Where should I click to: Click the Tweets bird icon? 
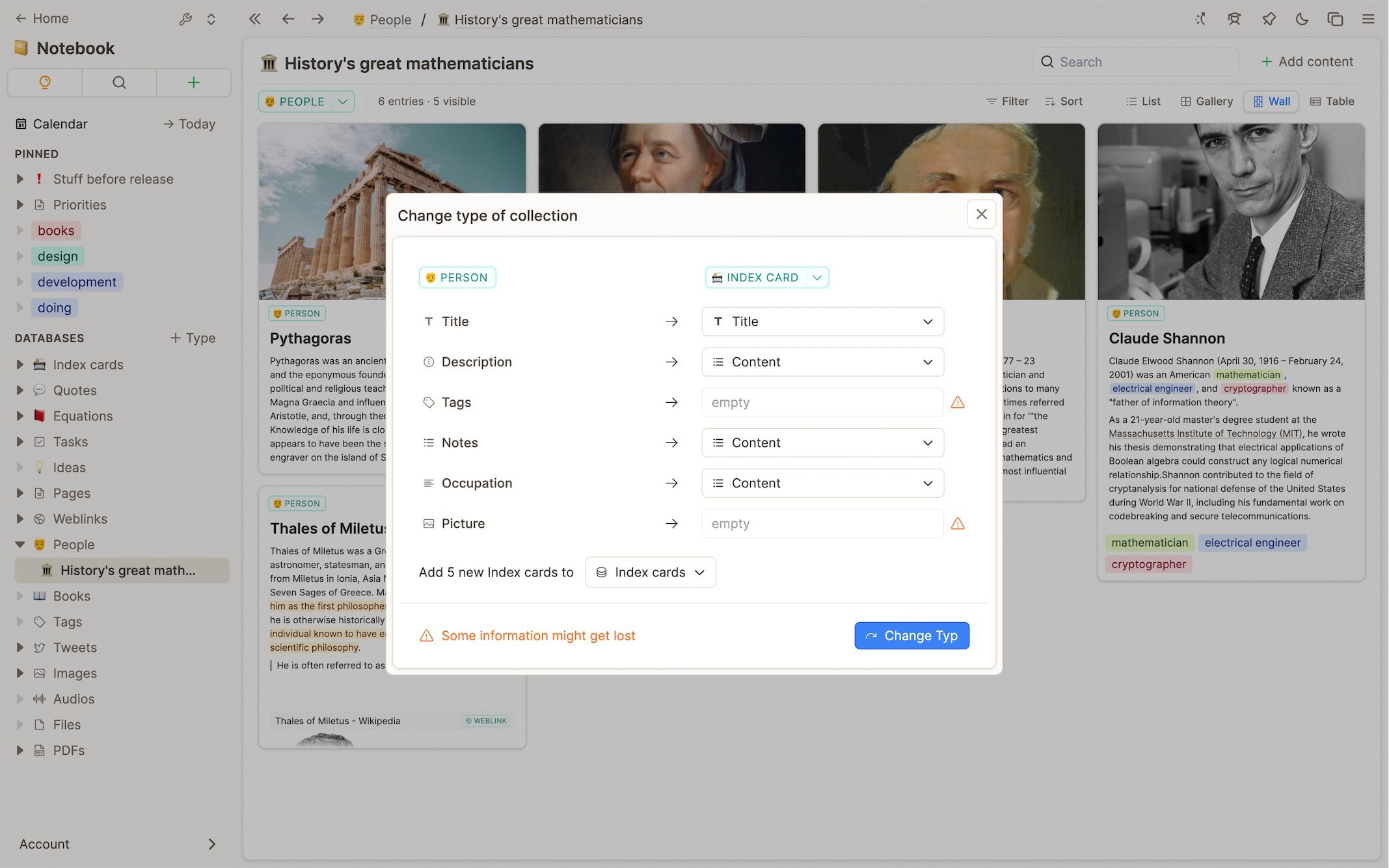click(x=40, y=647)
